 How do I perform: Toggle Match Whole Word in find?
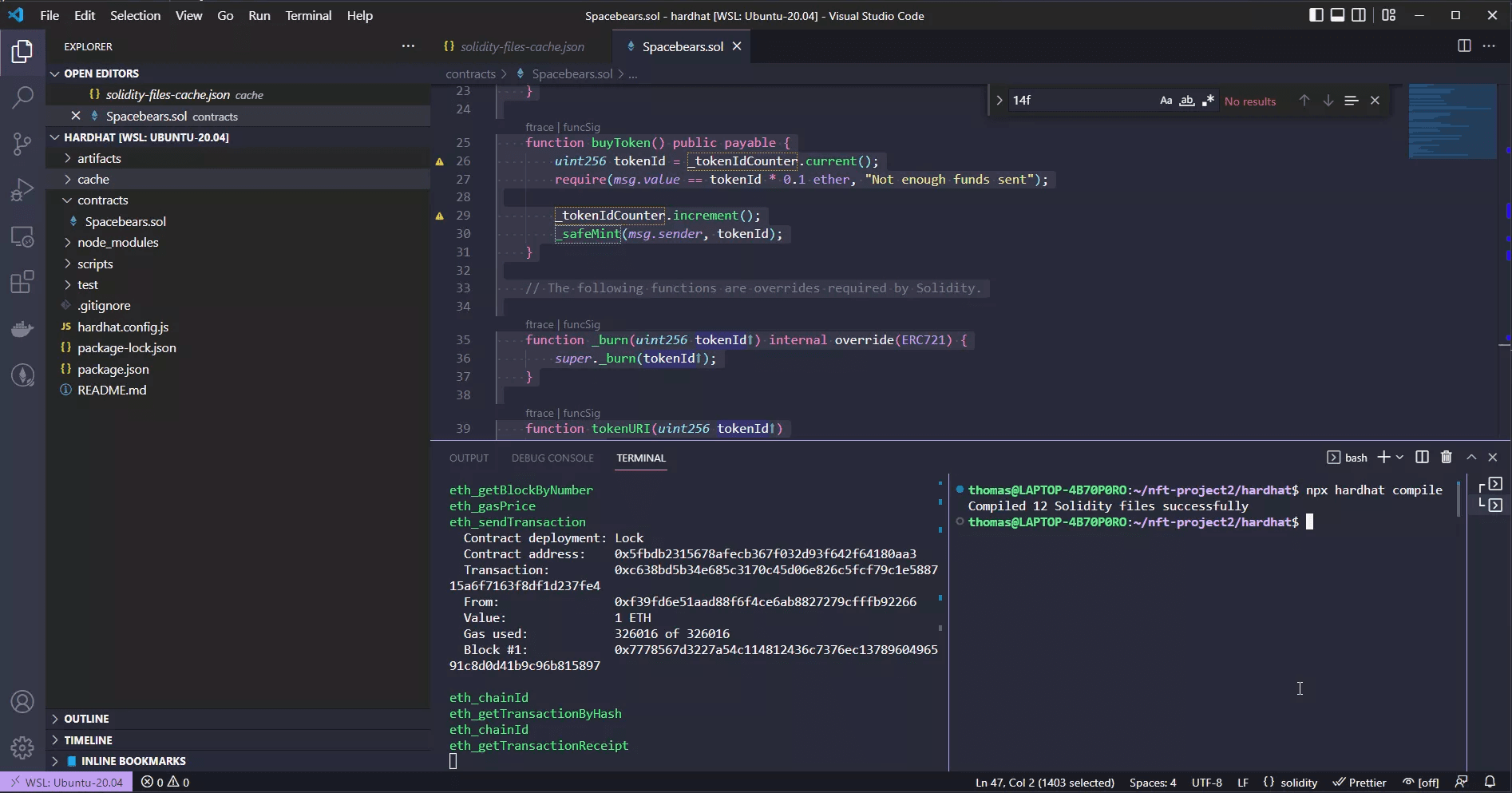tap(1187, 101)
